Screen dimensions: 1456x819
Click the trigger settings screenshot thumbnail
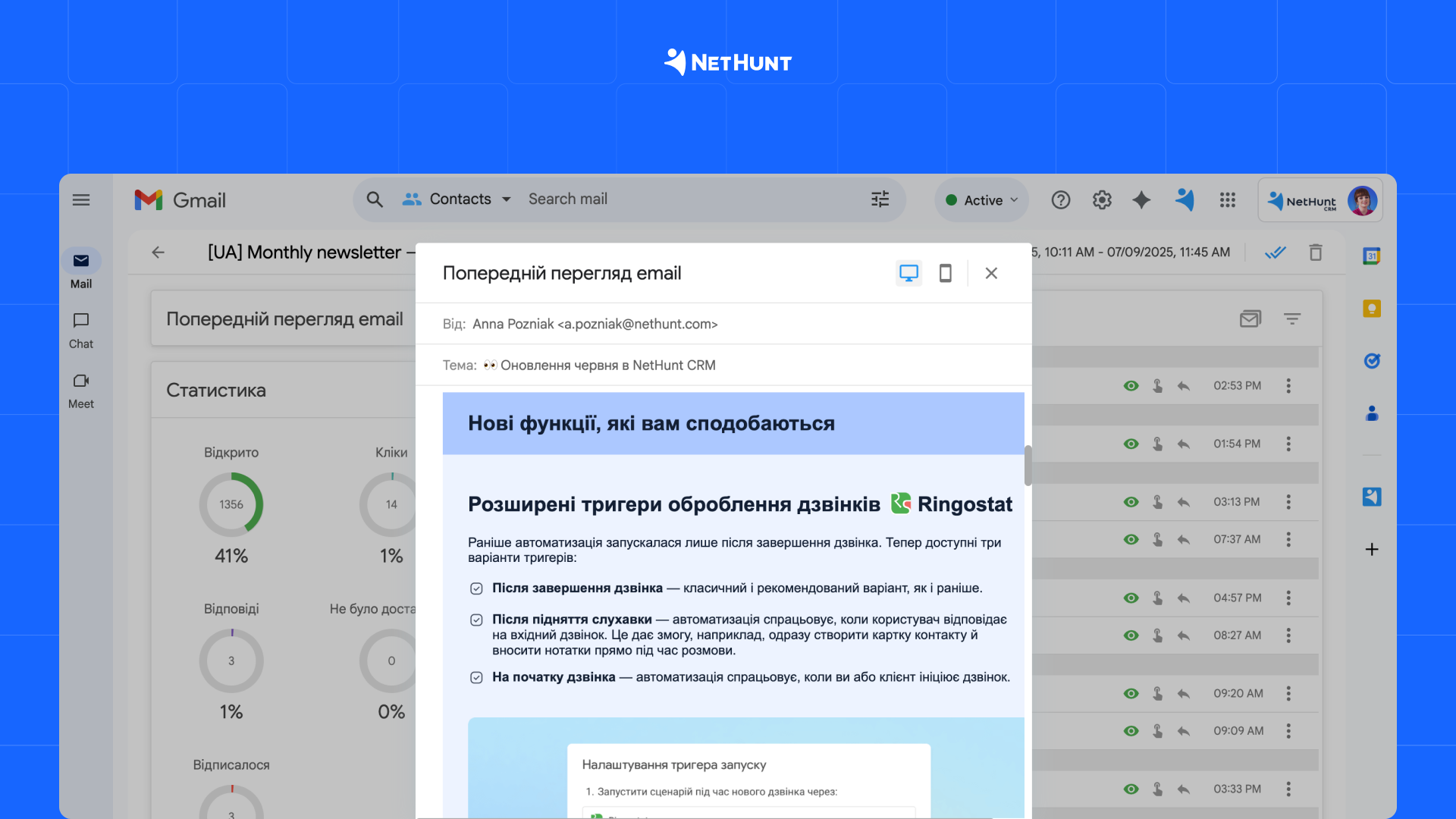pyautogui.click(x=746, y=767)
